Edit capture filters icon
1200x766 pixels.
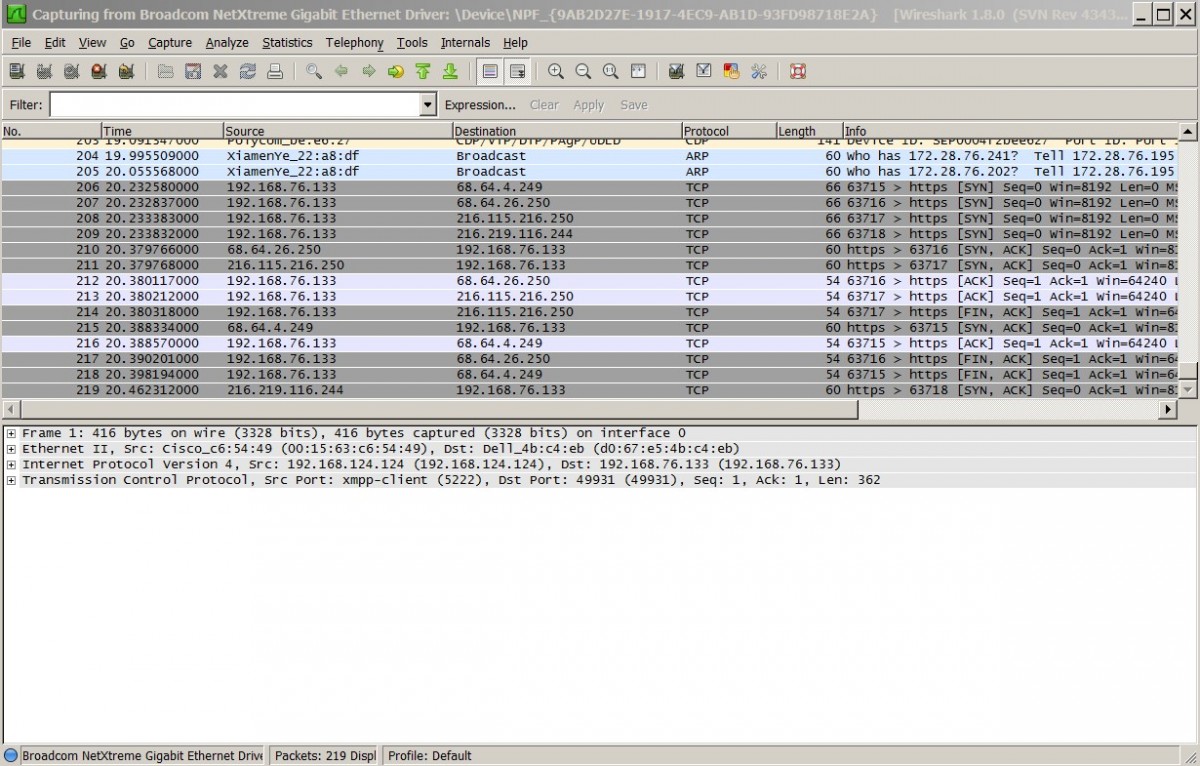677,72
